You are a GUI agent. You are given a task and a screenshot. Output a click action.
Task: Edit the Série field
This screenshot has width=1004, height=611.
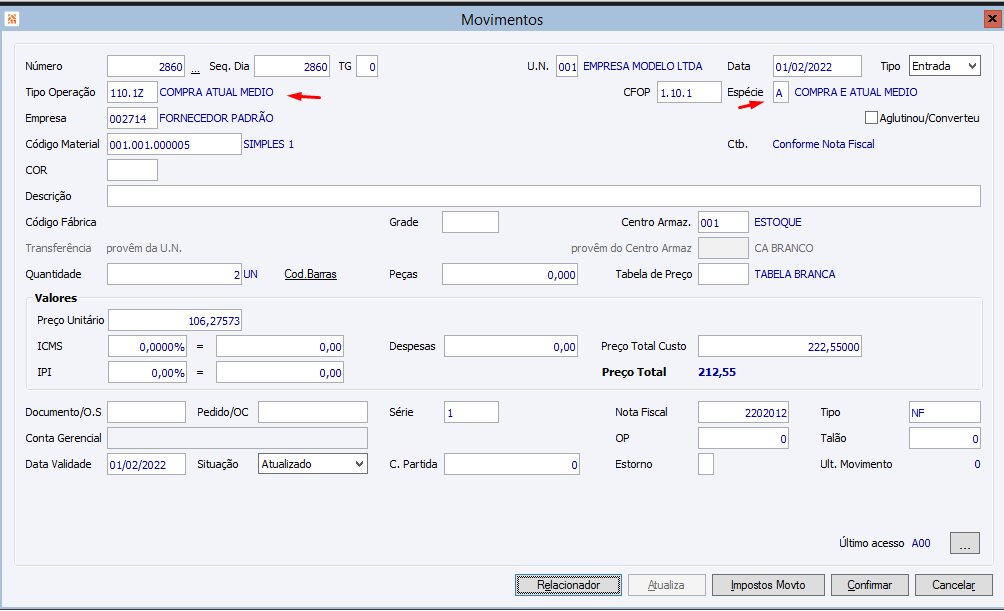471,412
